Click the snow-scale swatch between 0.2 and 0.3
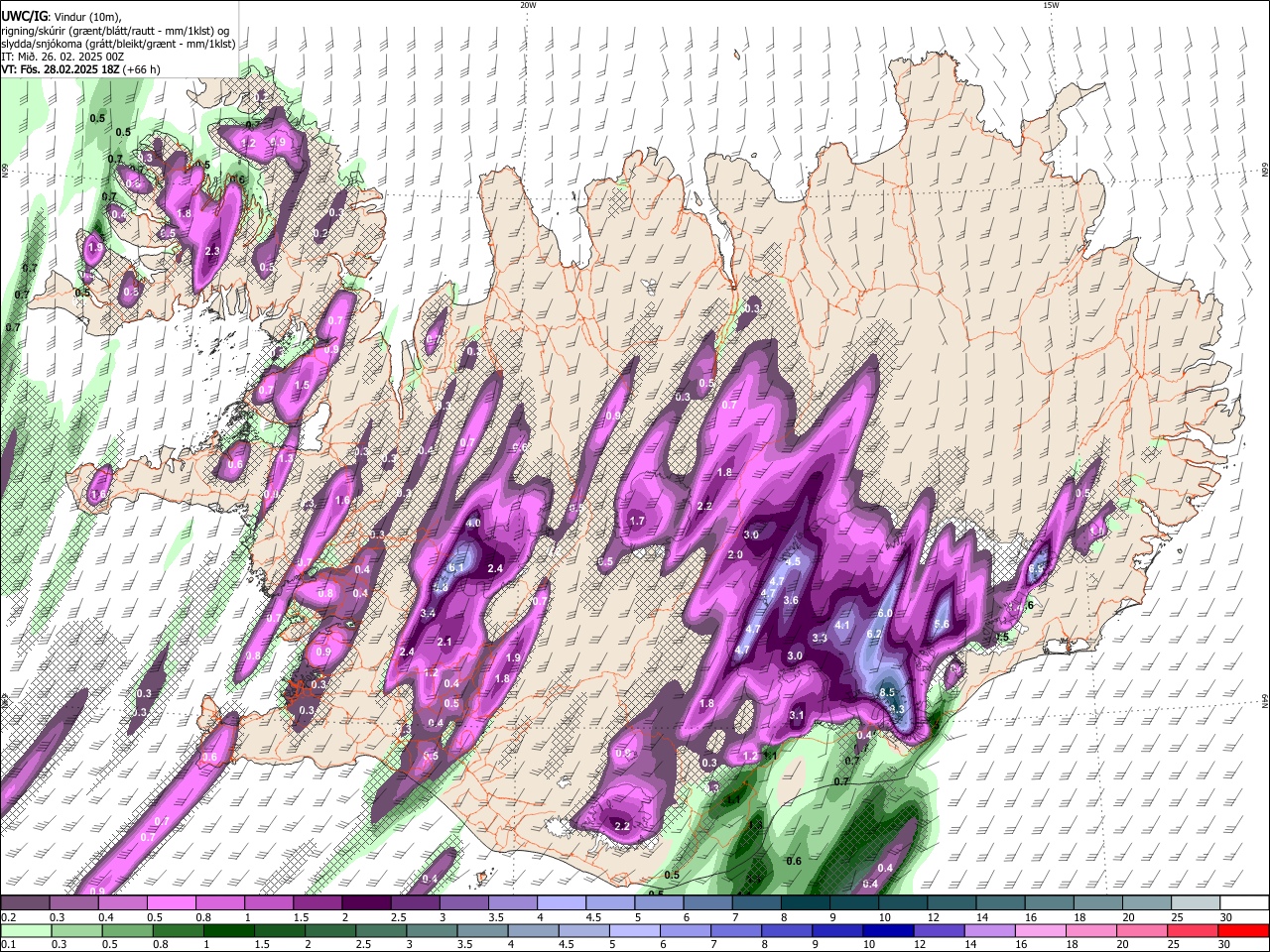 click(x=25, y=903)
